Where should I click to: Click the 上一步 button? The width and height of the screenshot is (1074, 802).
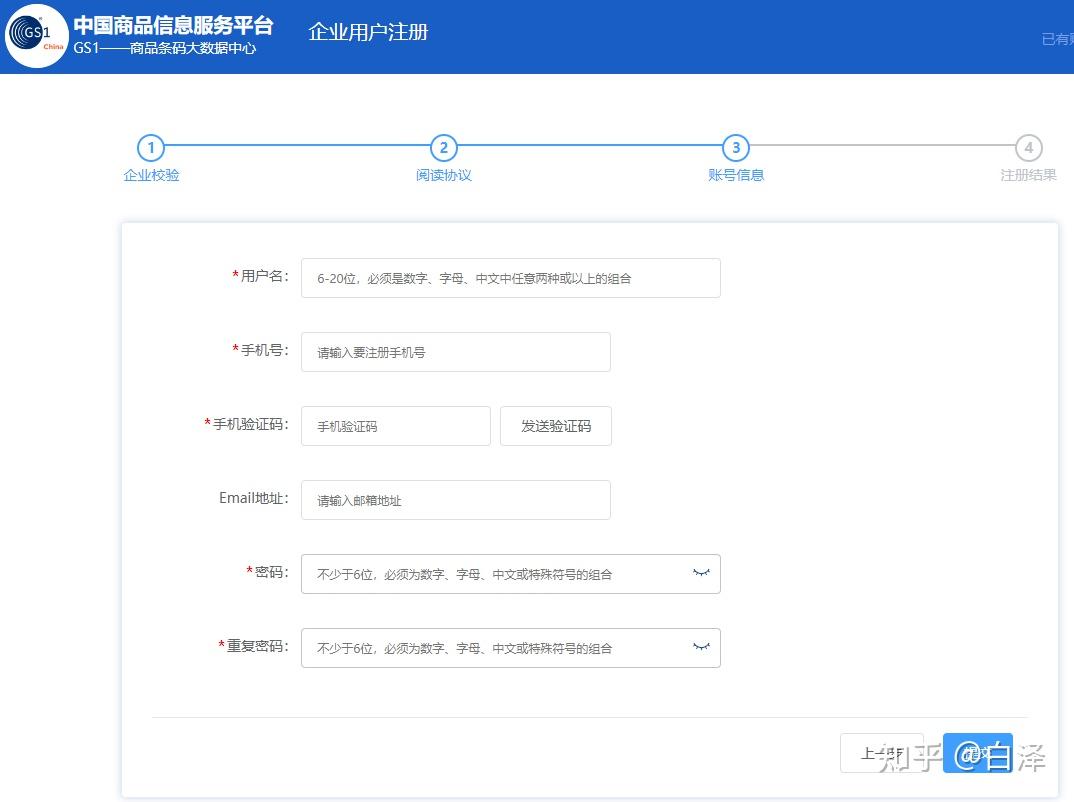883,753
